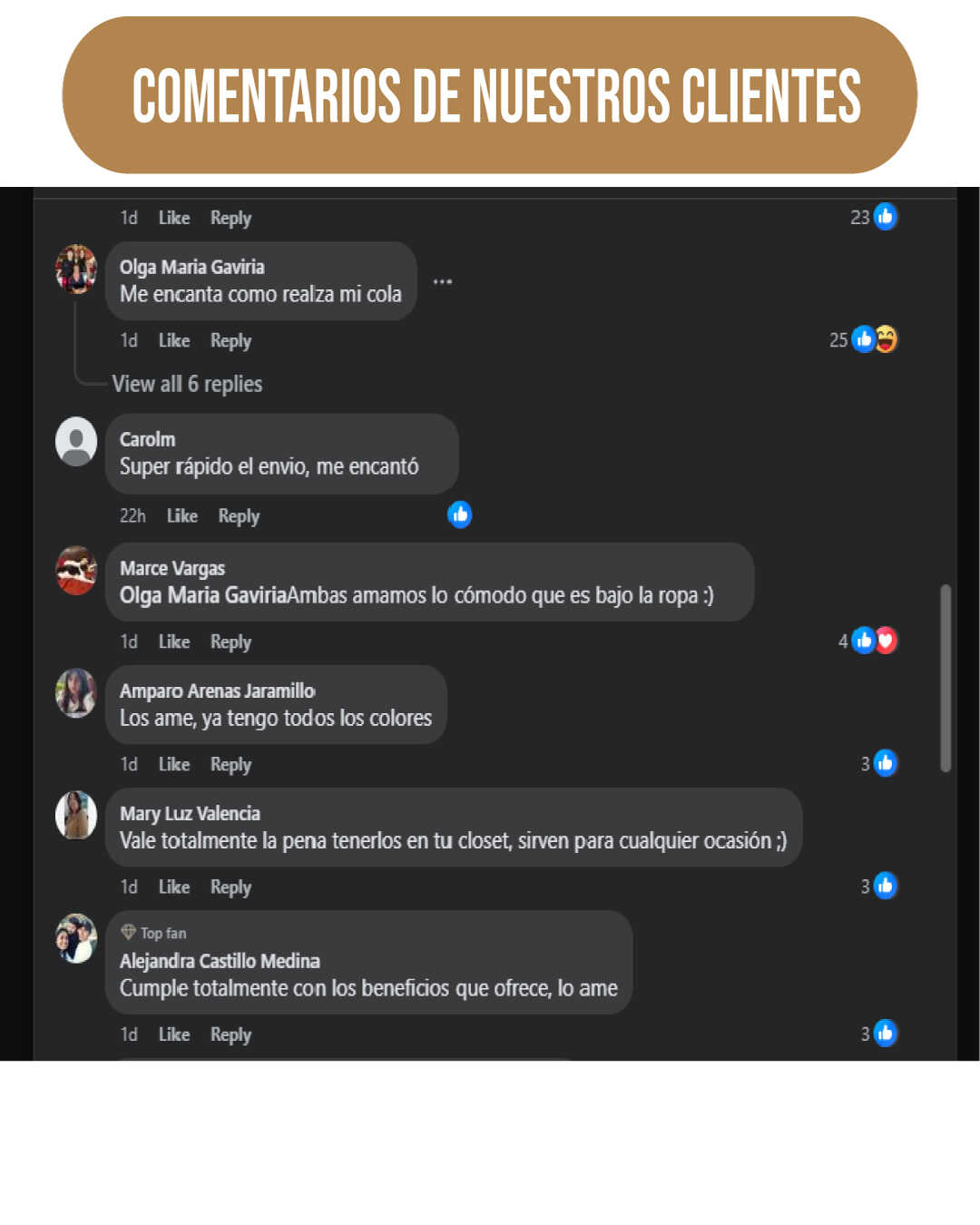Like Marce Vargas's comment

coord(174,642)
